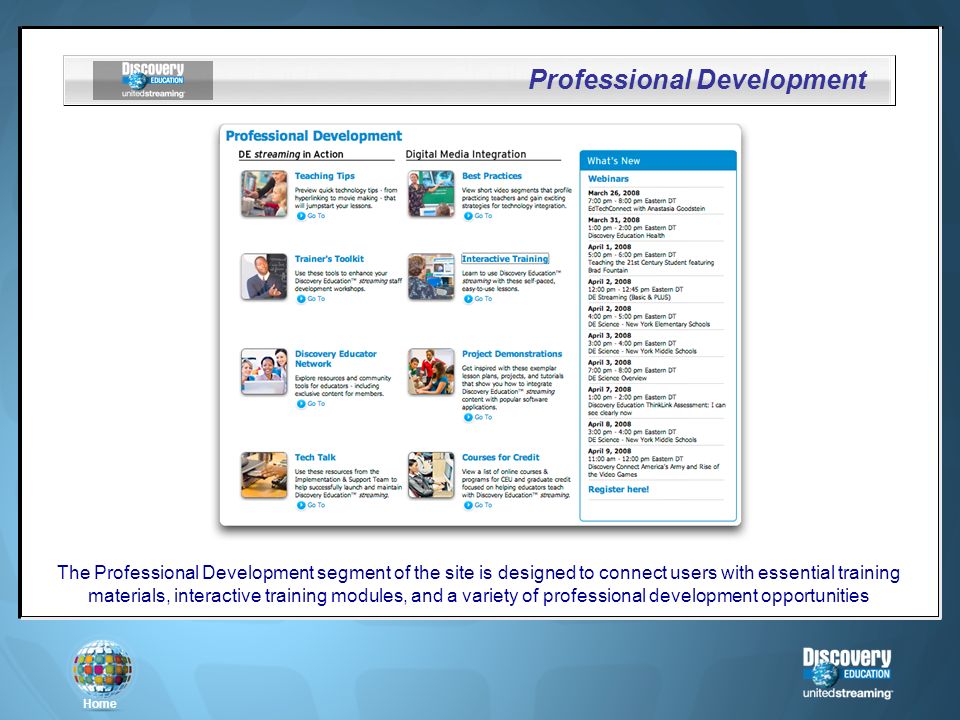Screen dimensions: 960x720
Task: Click the Digital Media Integration heading
Action: [x=466, y=154]
